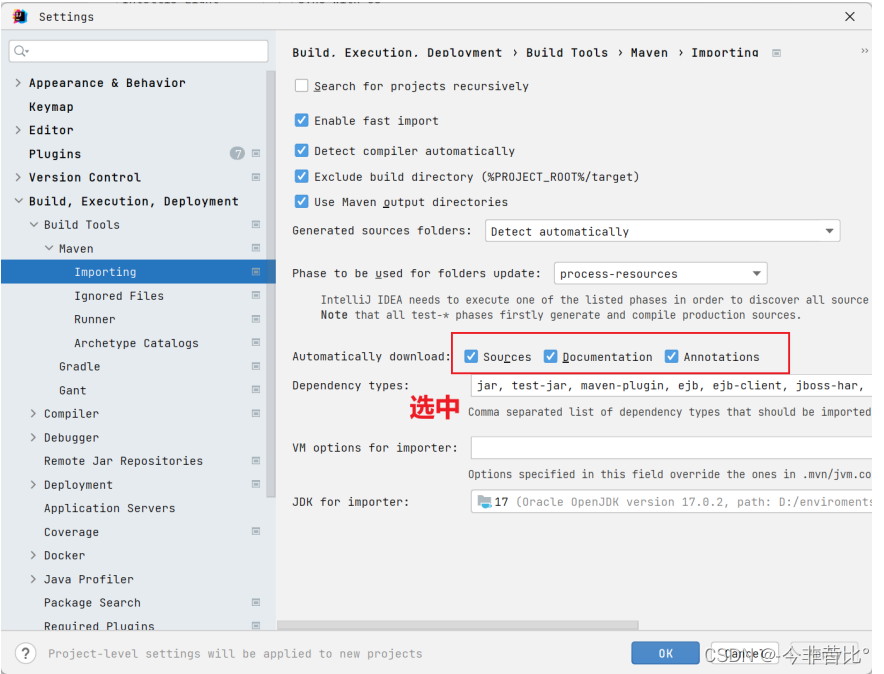
Task: Expand the Editor section
Action: [18, 130]
